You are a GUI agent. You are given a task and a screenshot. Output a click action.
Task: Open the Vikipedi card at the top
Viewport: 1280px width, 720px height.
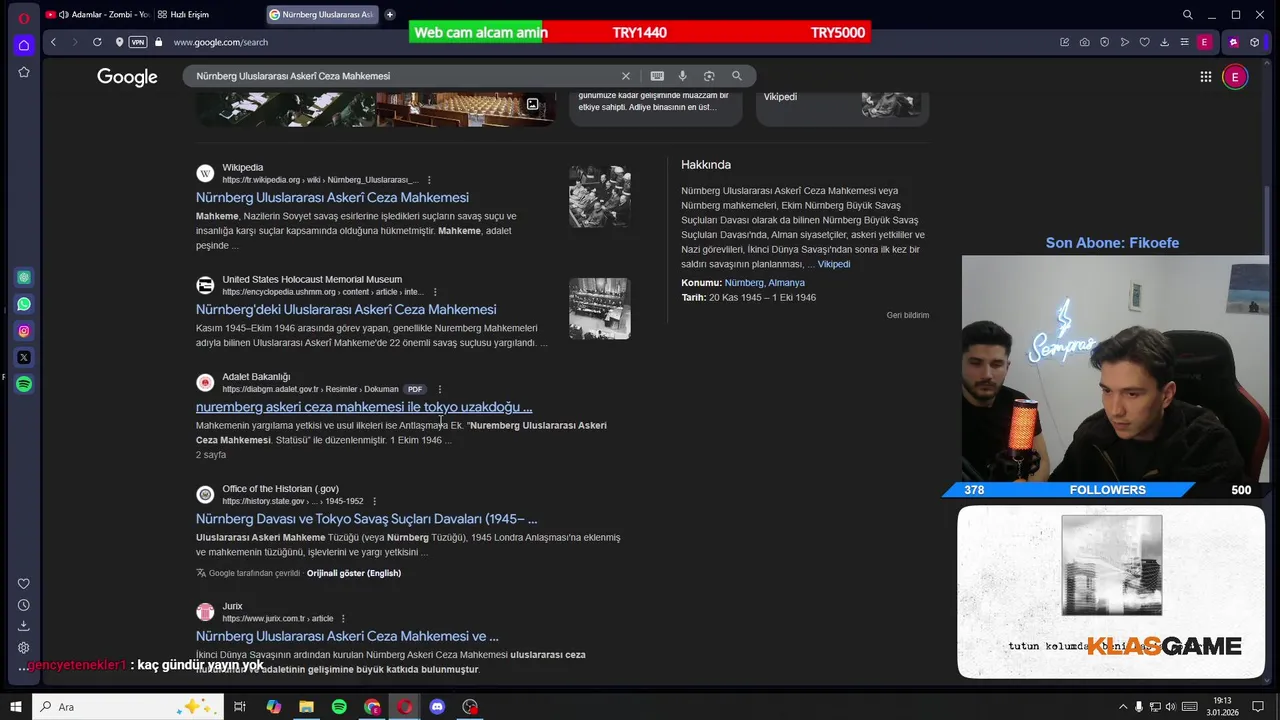coord(842,108)
